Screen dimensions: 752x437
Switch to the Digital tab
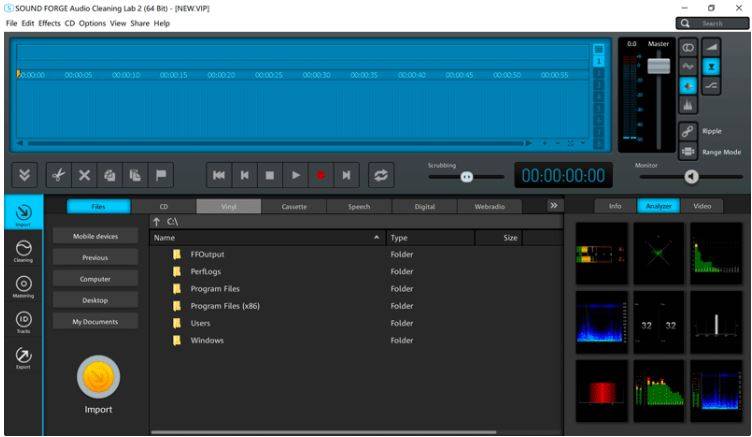424,207
